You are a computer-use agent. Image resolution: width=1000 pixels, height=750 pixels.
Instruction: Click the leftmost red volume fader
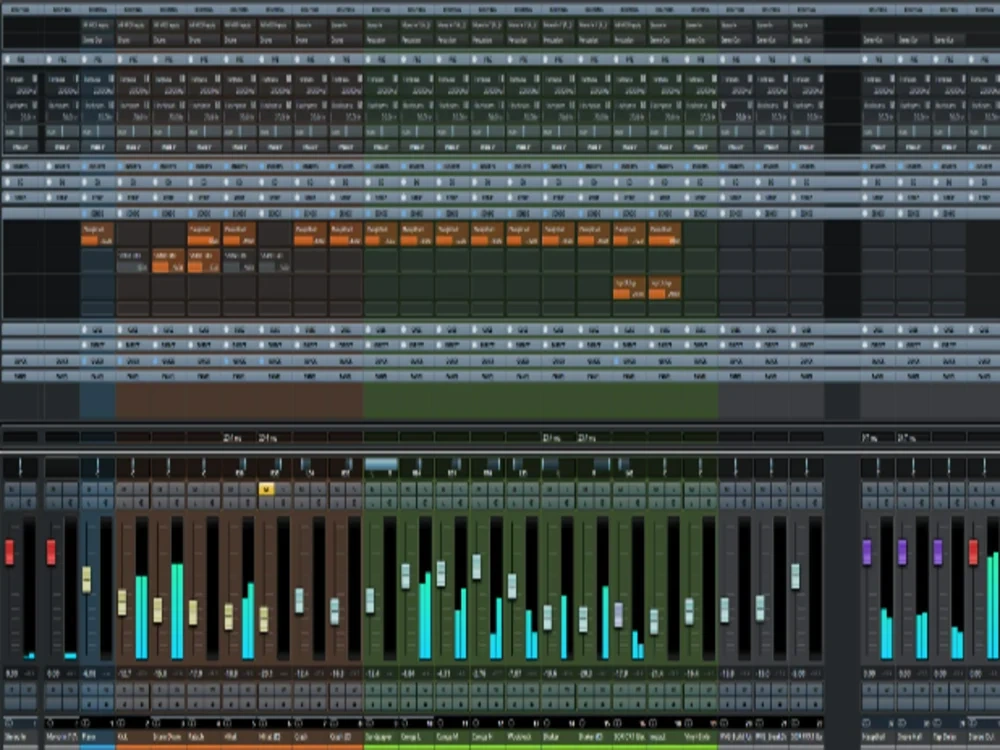pyautogui.click(x=9, y=552)
